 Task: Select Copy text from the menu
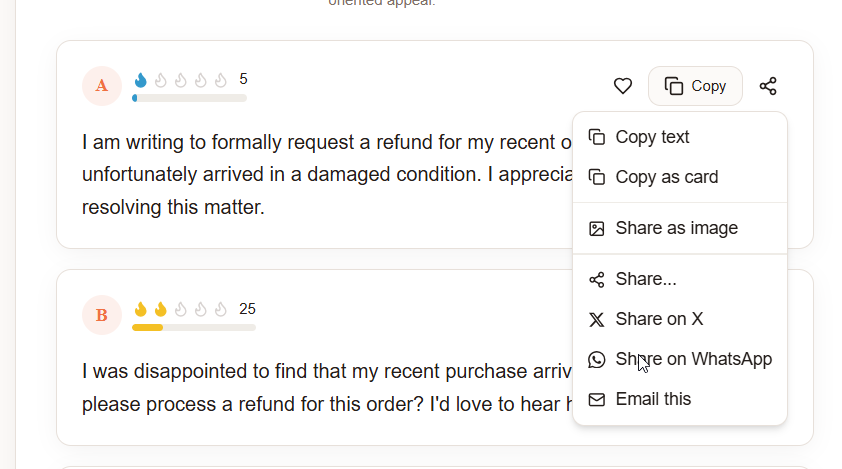652,137
